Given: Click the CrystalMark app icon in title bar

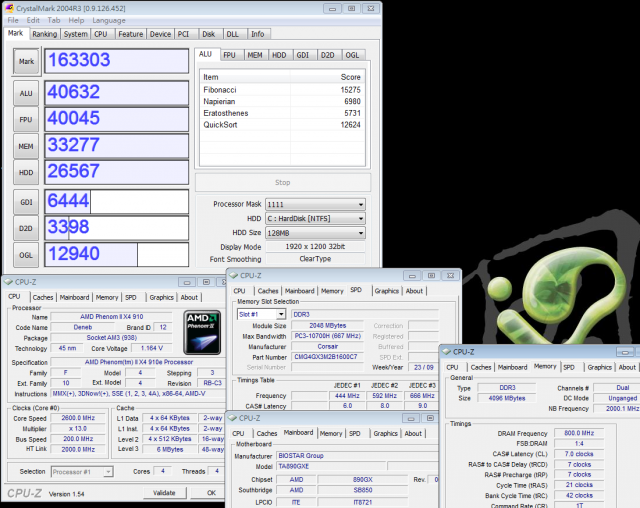Looking at the screenshot, I should [x=9, y=8].
